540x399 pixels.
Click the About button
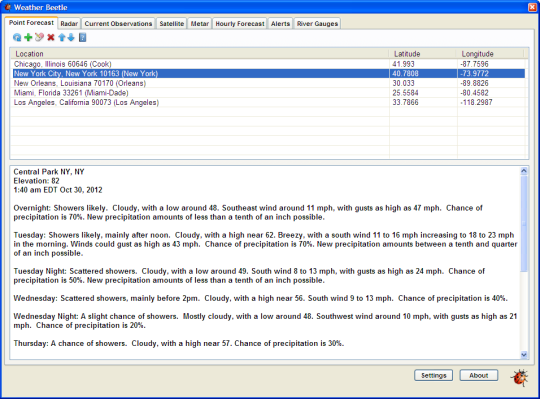pyautogui.click(x=479, y=375)
